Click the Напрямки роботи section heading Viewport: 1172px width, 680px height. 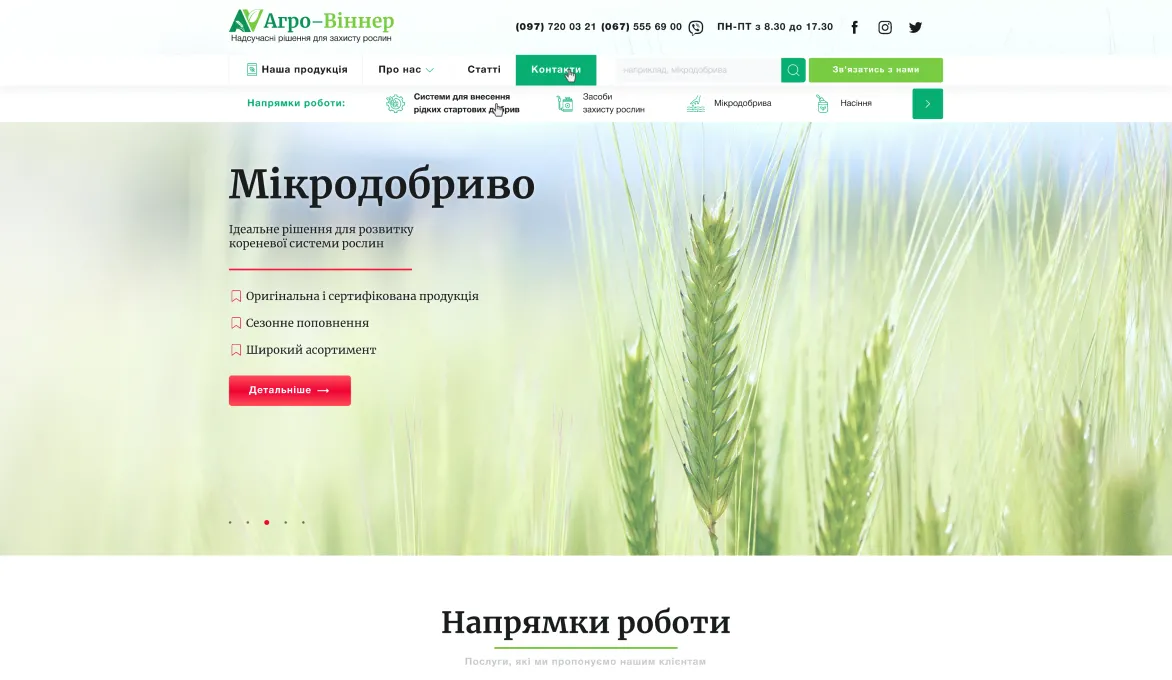tap(586, 622)
